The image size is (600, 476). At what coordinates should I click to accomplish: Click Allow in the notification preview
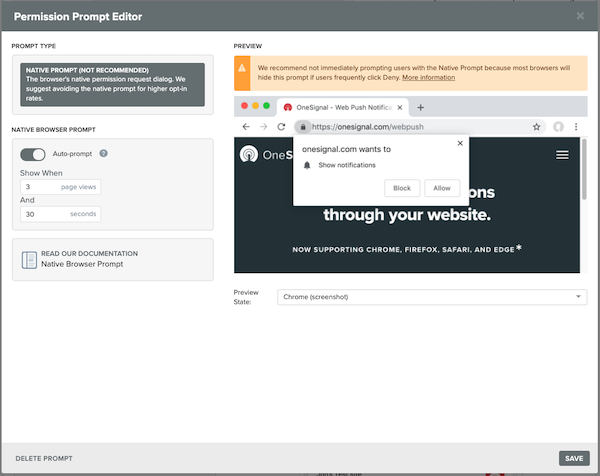[442, 188]
